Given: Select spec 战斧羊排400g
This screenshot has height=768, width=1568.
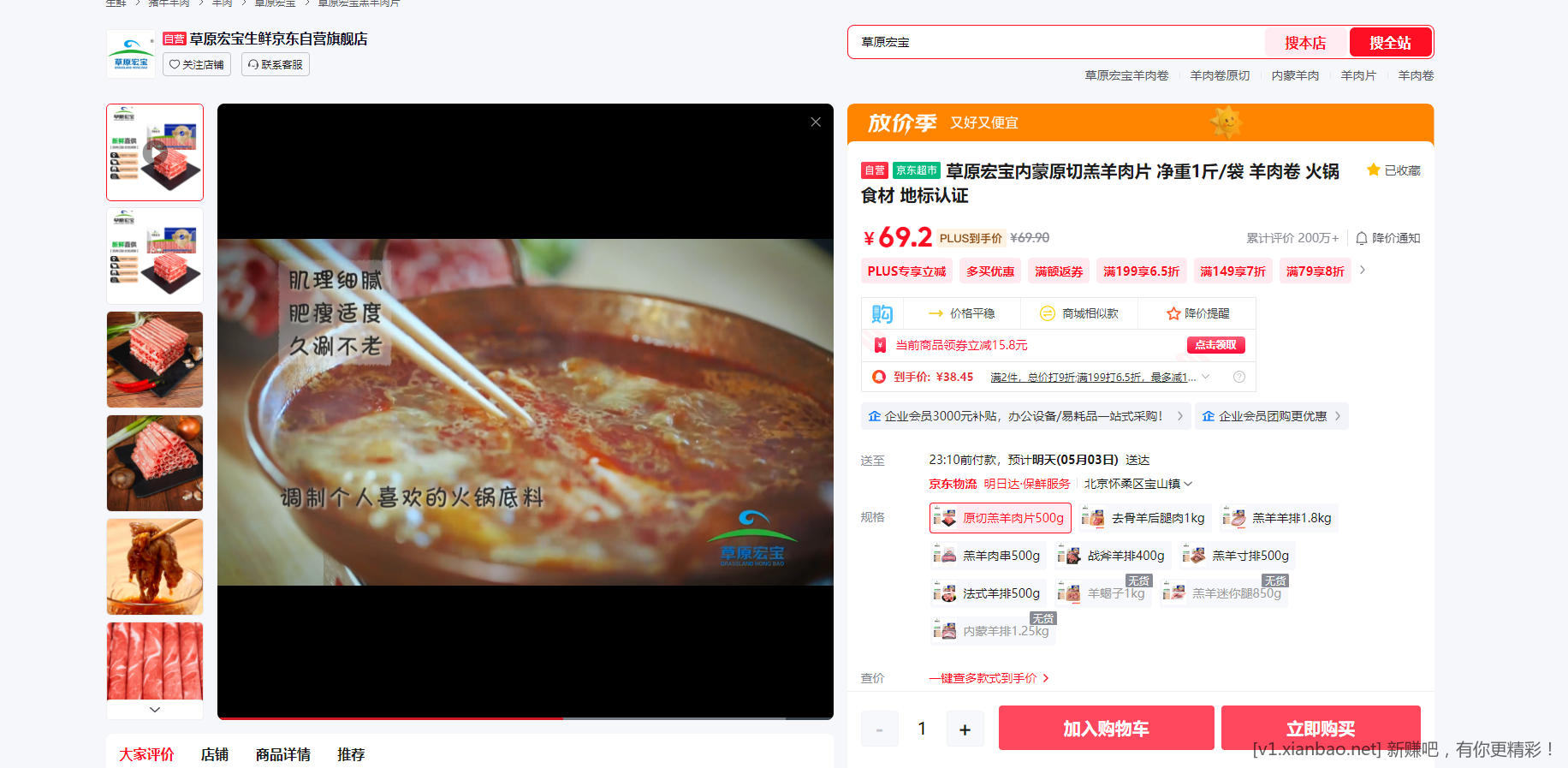Looking at the screenshot, I should [x=1113, y=556].
